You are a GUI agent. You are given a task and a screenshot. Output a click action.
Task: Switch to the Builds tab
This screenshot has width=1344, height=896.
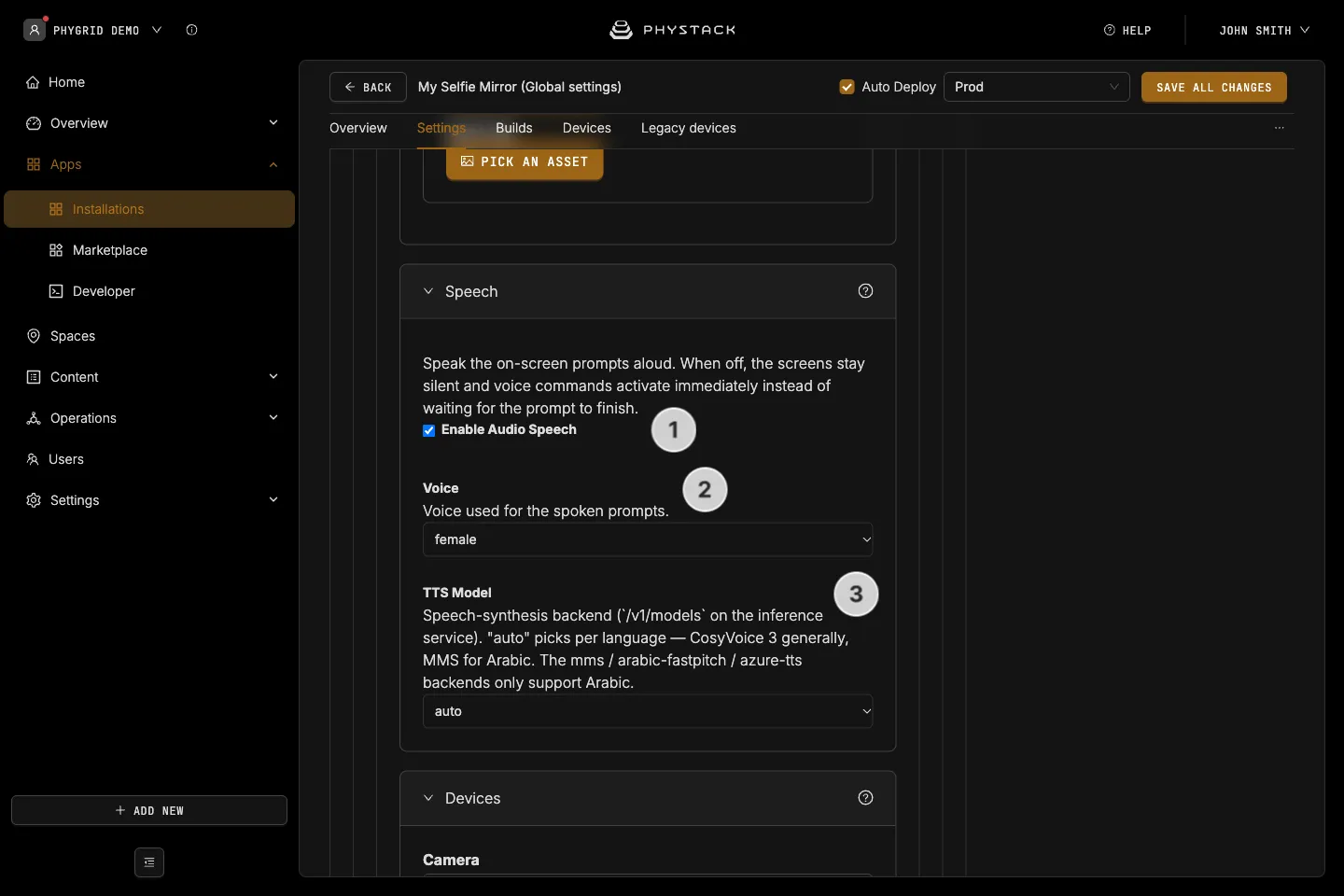[x=514, y=128]
